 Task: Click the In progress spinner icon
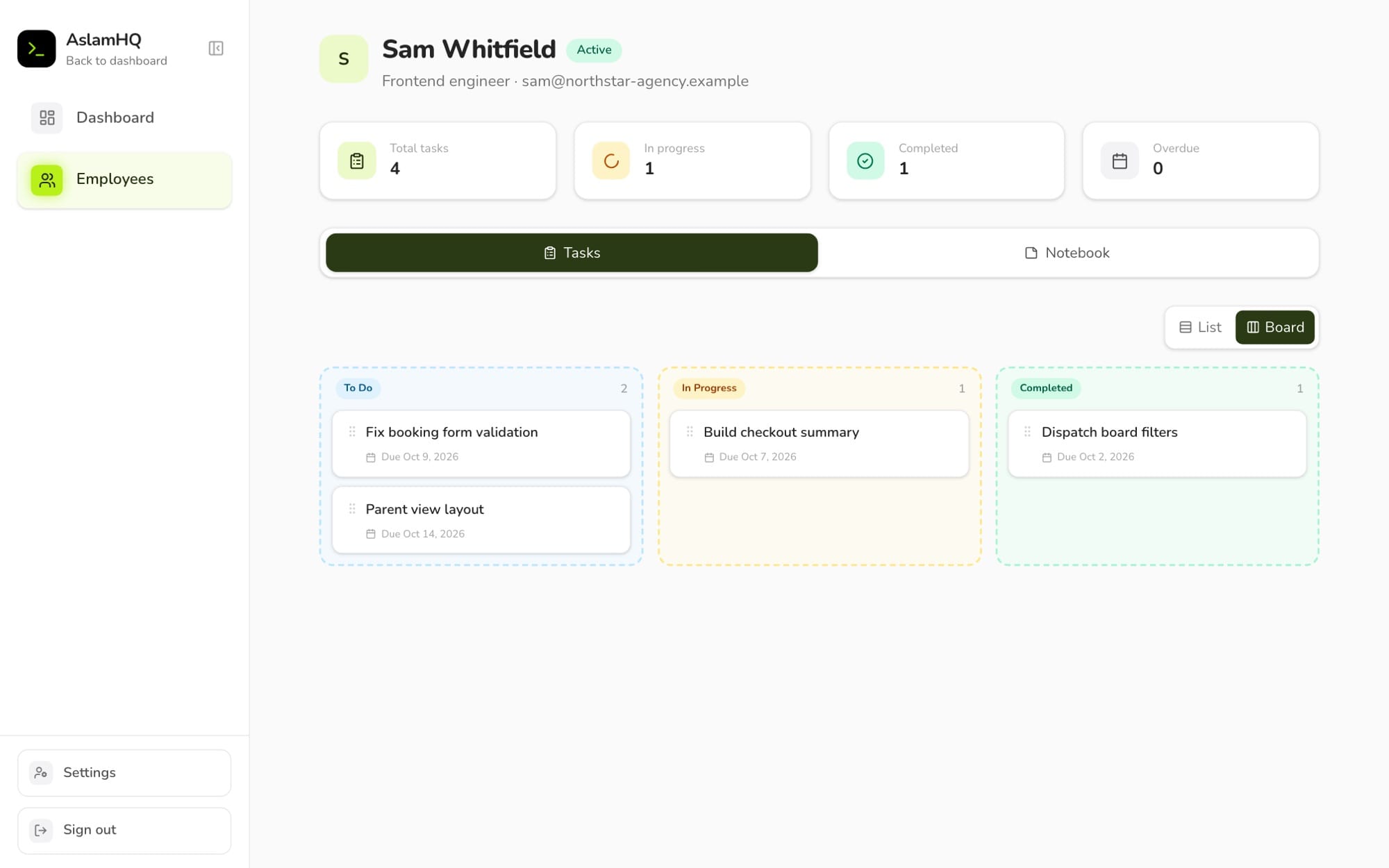[x=611, y=161]
